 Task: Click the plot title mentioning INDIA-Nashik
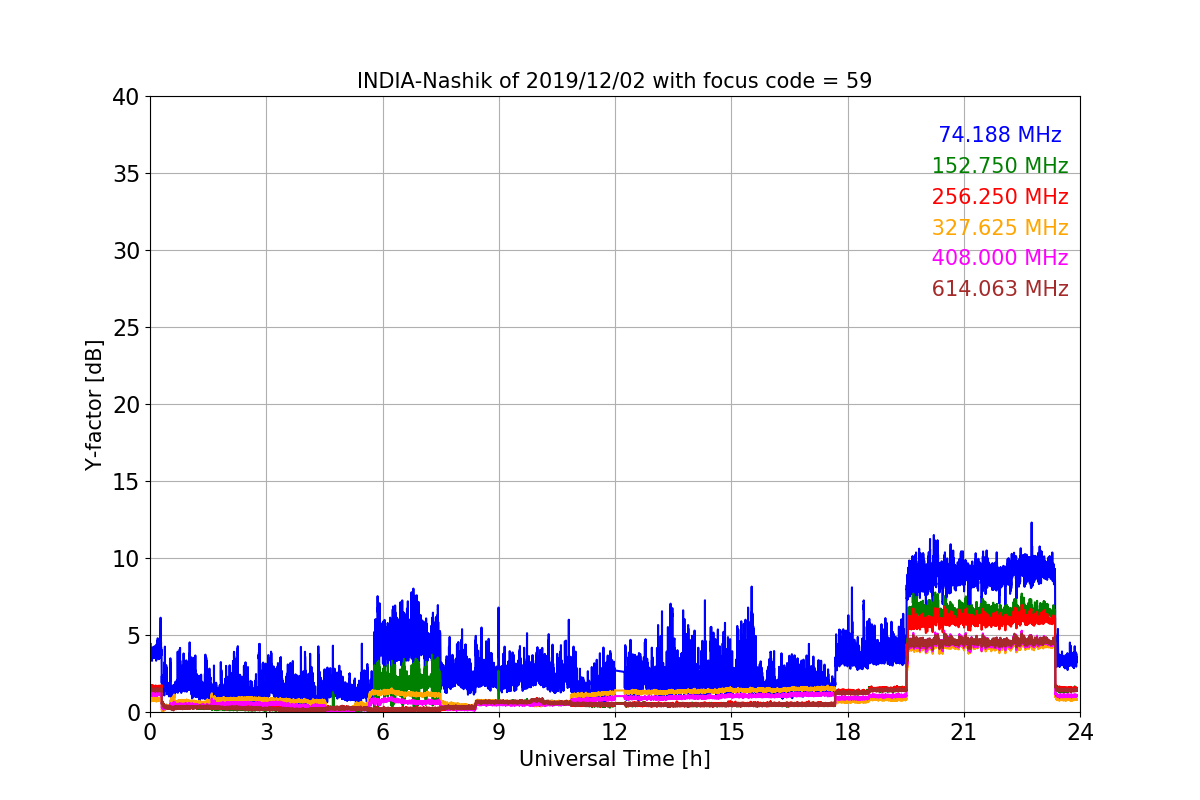(614, 81)
